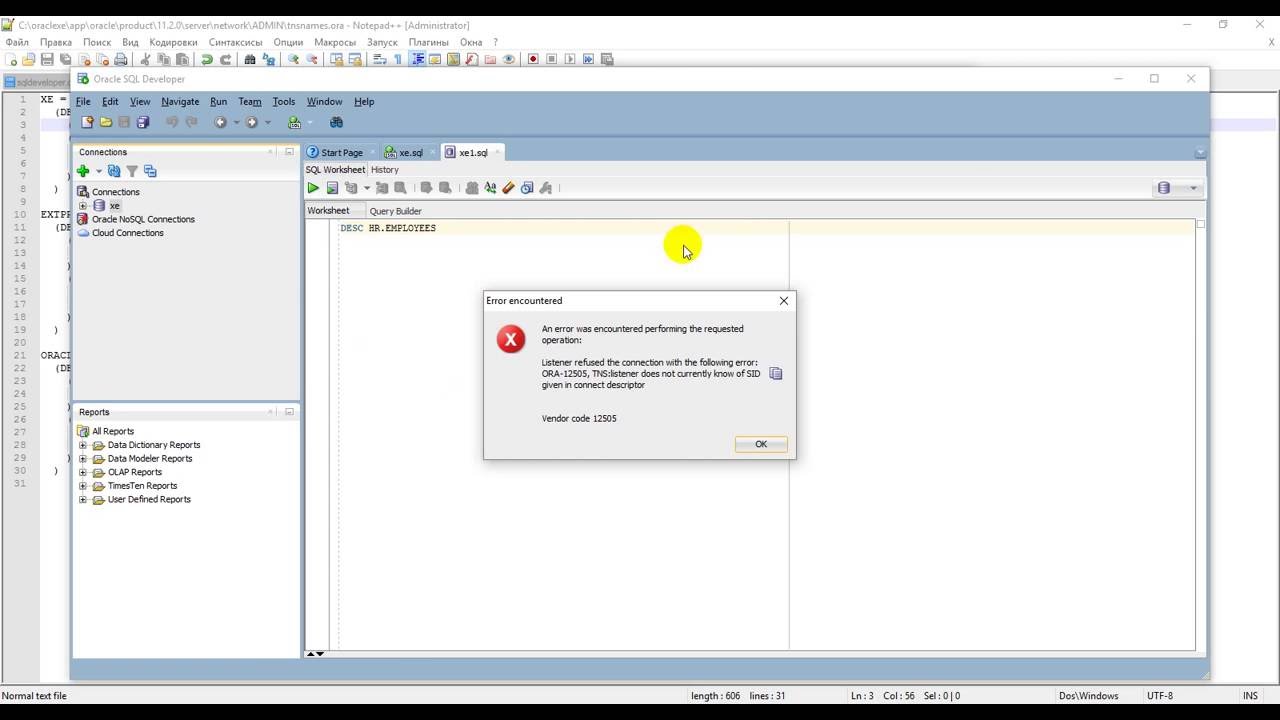Open the Notepad++ Плагины menu

428,42
